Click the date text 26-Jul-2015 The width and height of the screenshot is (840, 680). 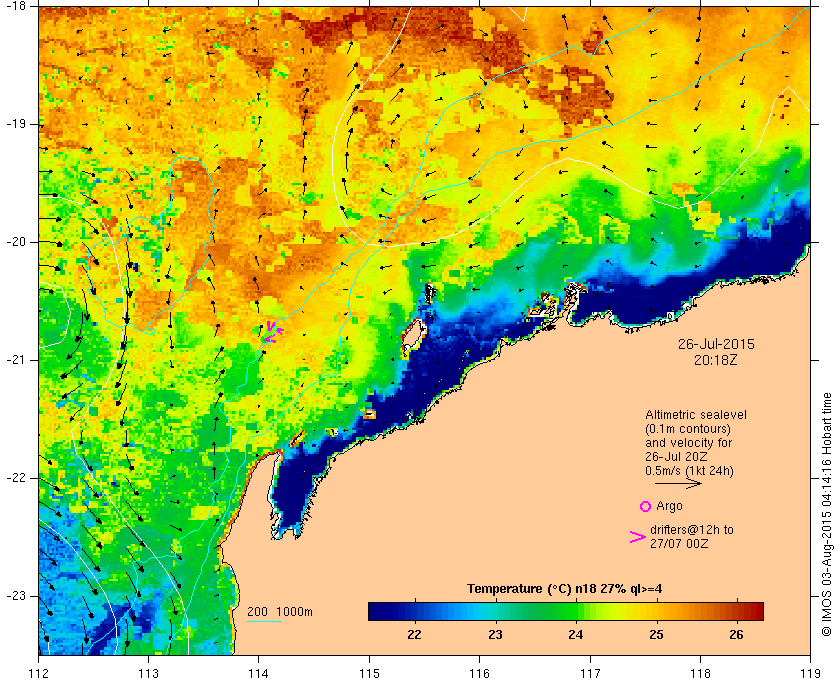(716, 344)
